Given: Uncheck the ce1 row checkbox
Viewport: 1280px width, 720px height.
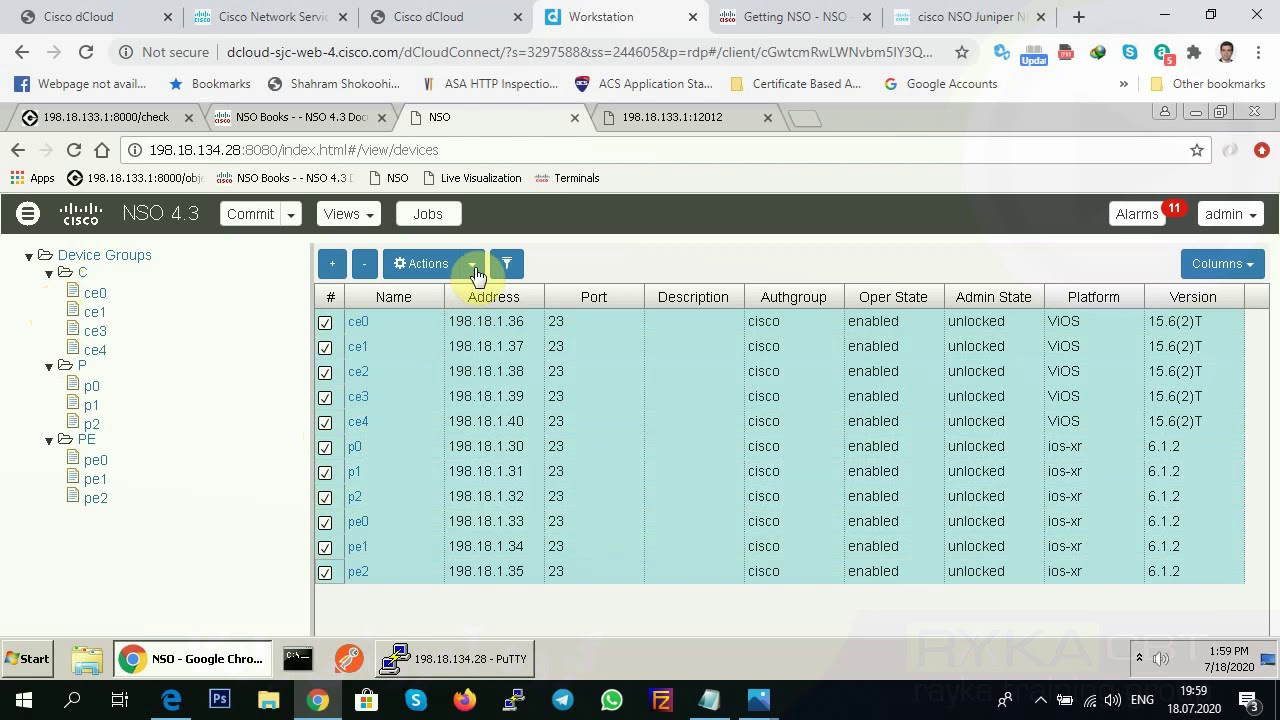Looking at the screenshot, I should click(325, 348).
